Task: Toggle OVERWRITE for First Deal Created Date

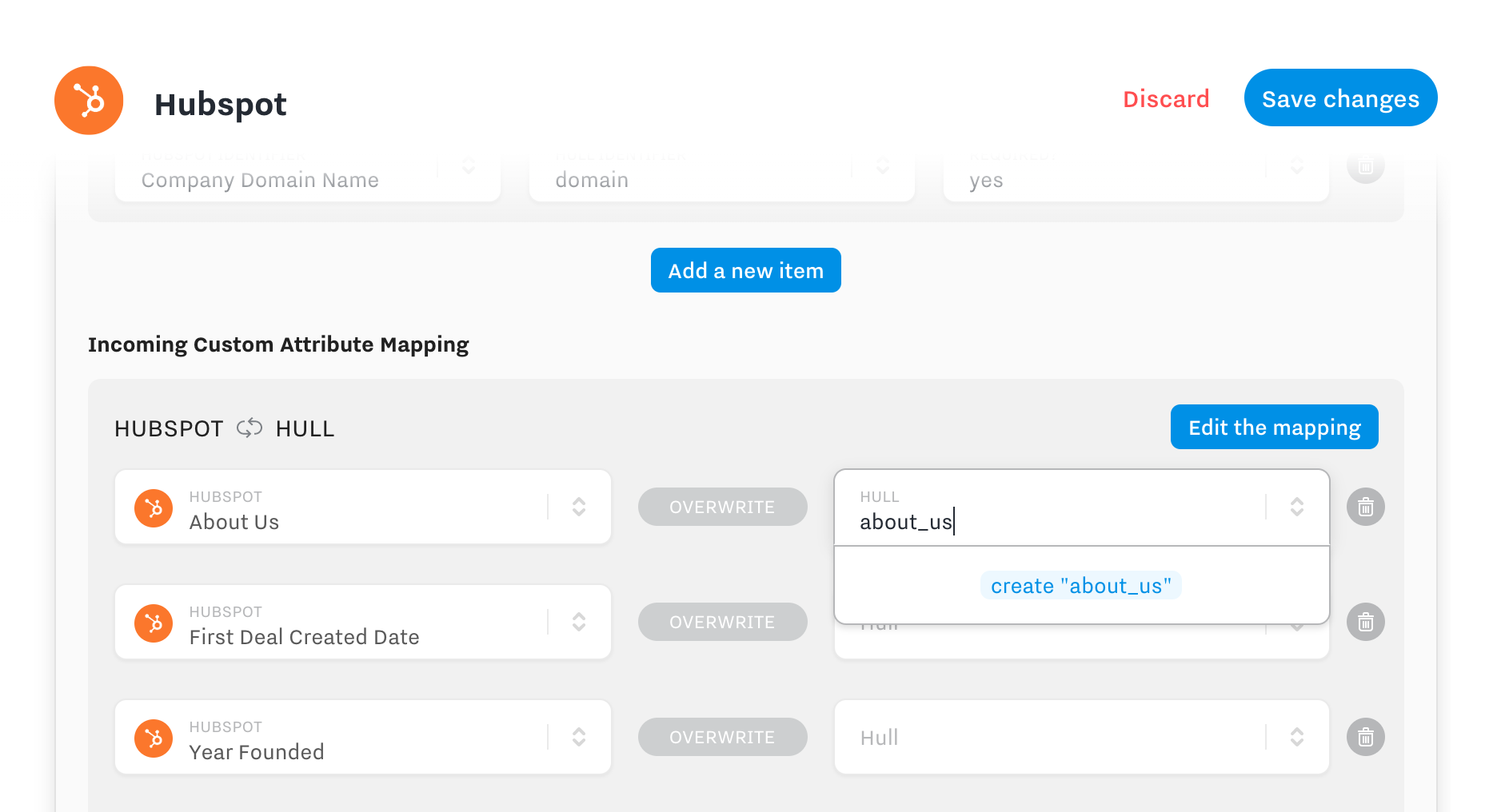Action: 722,622
